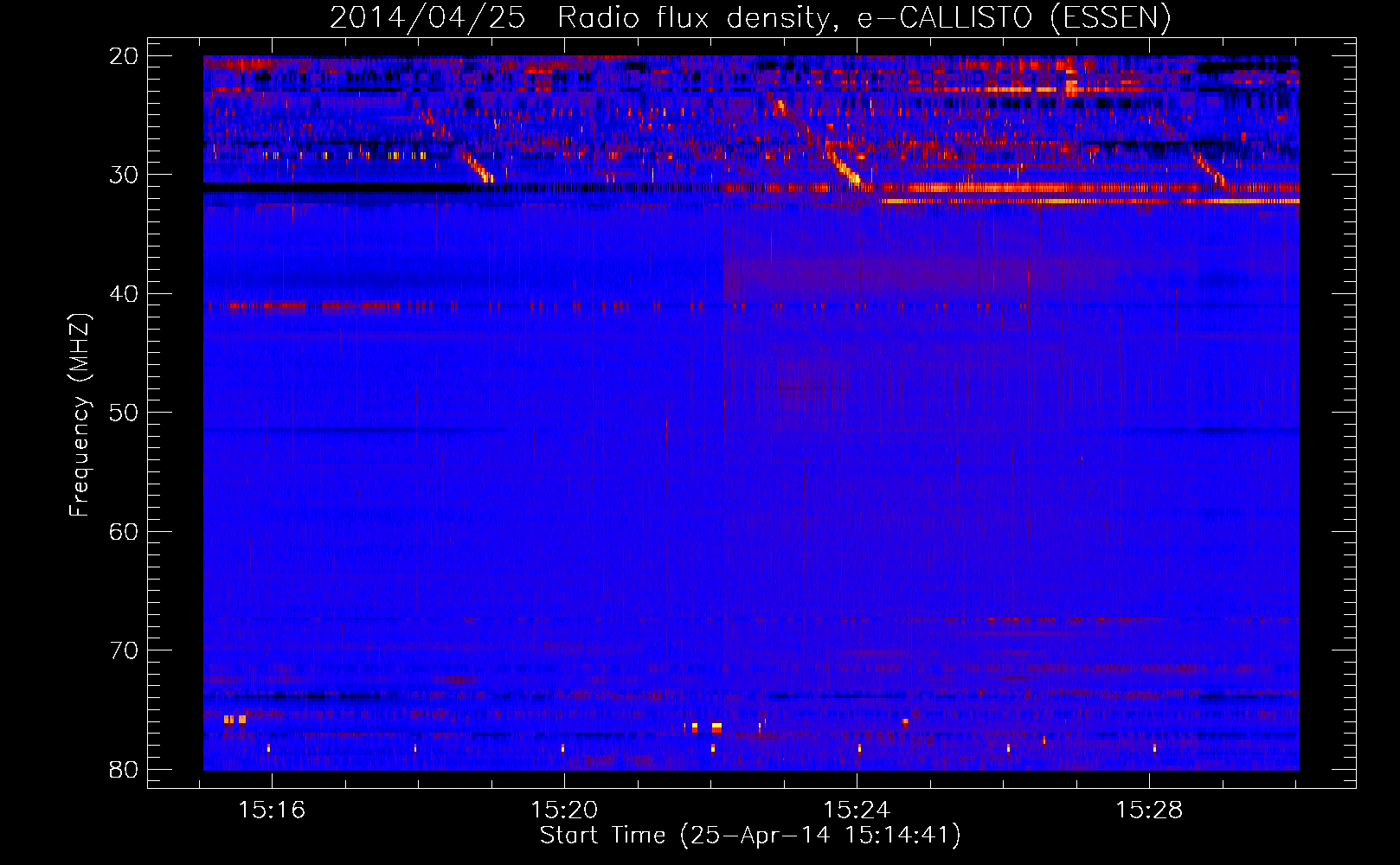Click the 'Start Time (25-Apr-14 15:14:41)' axis label
The height and width of the screenshot is (865, 1400).
[x=750, y=836]
